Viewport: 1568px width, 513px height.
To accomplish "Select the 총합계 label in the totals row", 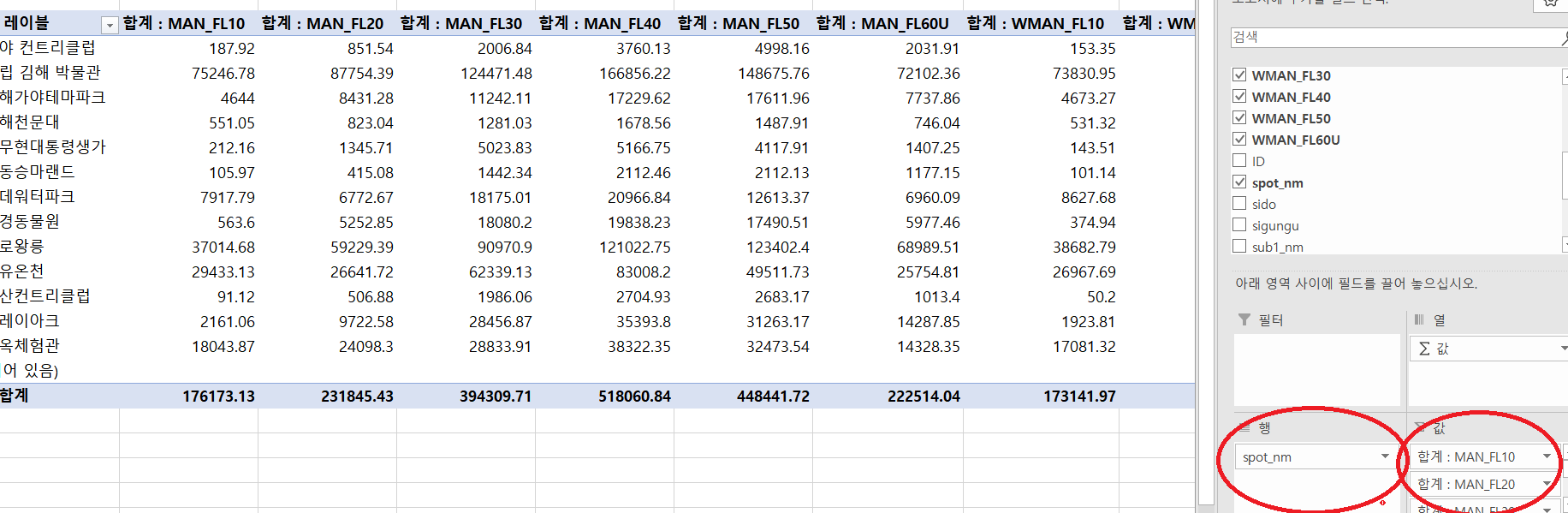I will point(15,396).
